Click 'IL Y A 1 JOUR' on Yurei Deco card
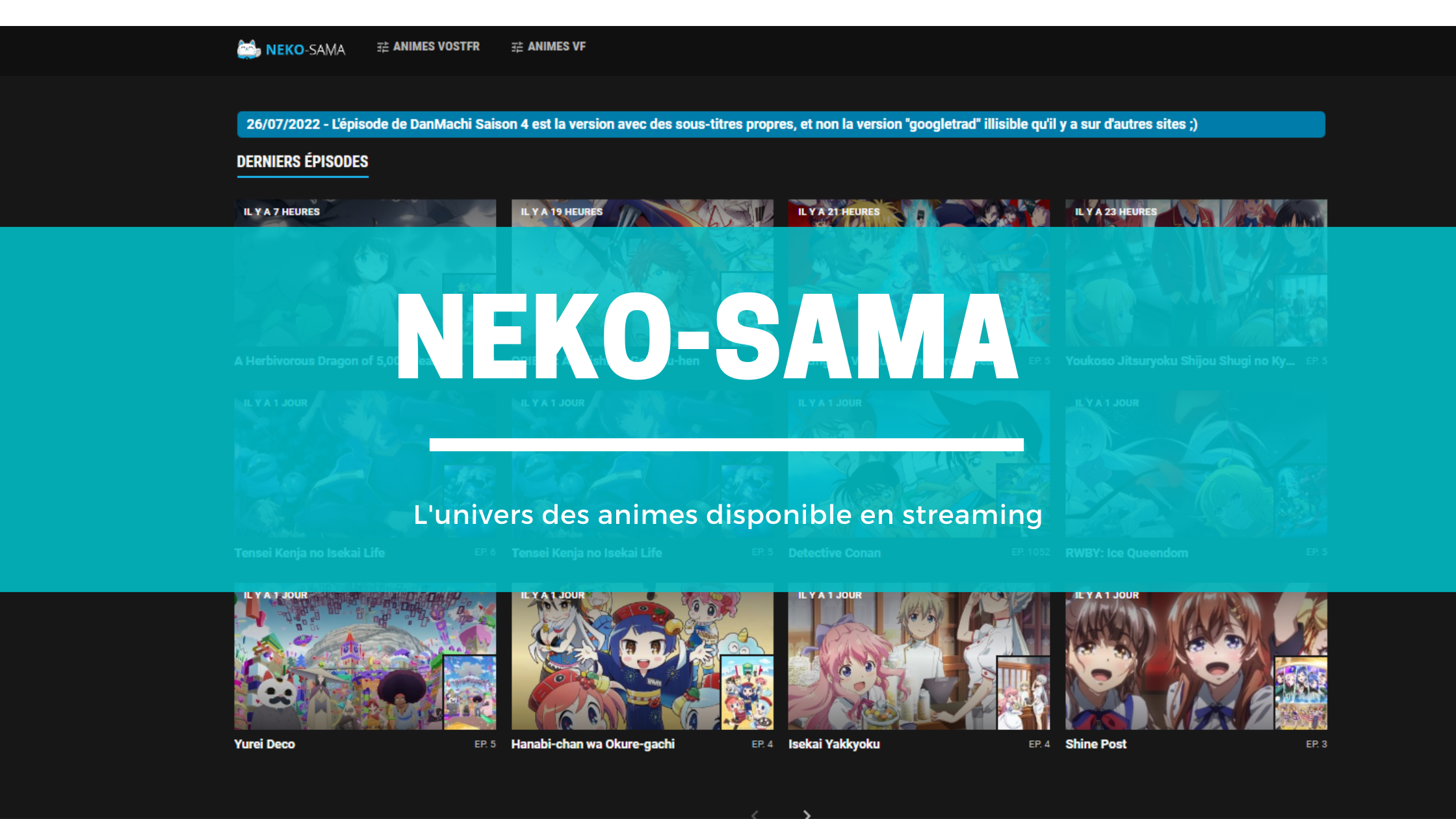This screenshot has width=1456, height=819. point(276,595)
